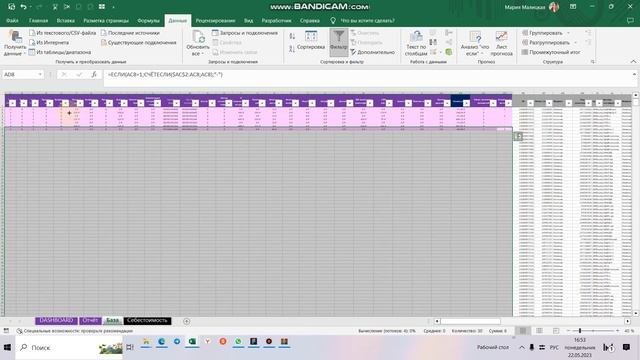This screenshot has width=640, height=360.
Task: Open WhatsApp from the taskbar
Action: [x=238, y=342]
